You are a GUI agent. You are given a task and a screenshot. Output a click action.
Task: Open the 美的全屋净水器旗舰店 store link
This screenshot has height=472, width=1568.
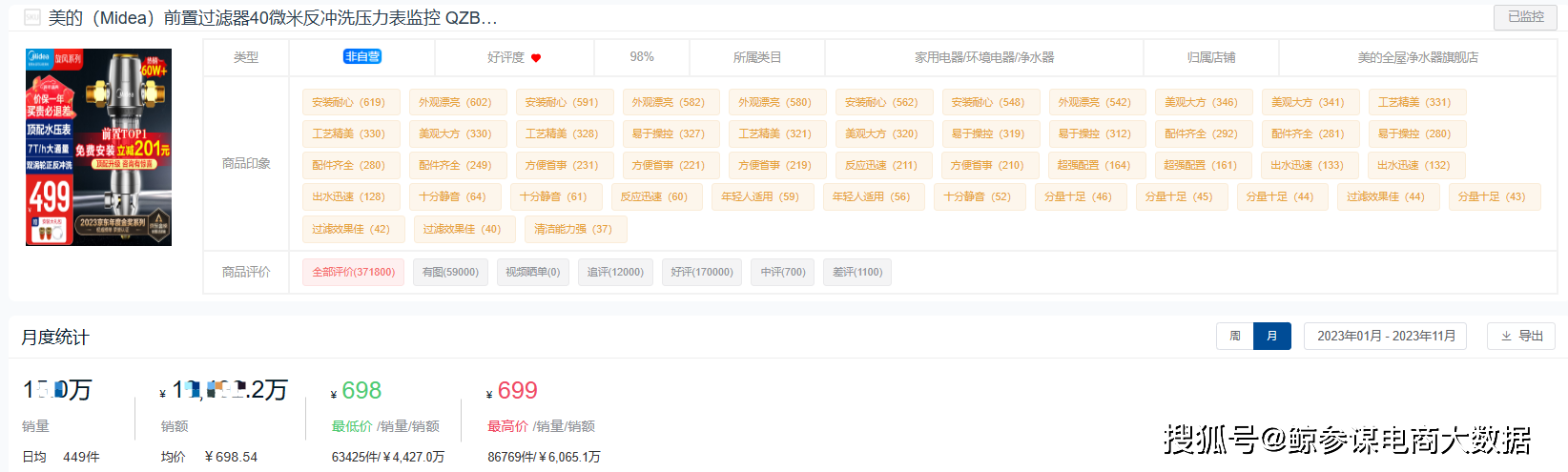(1418, 57)
